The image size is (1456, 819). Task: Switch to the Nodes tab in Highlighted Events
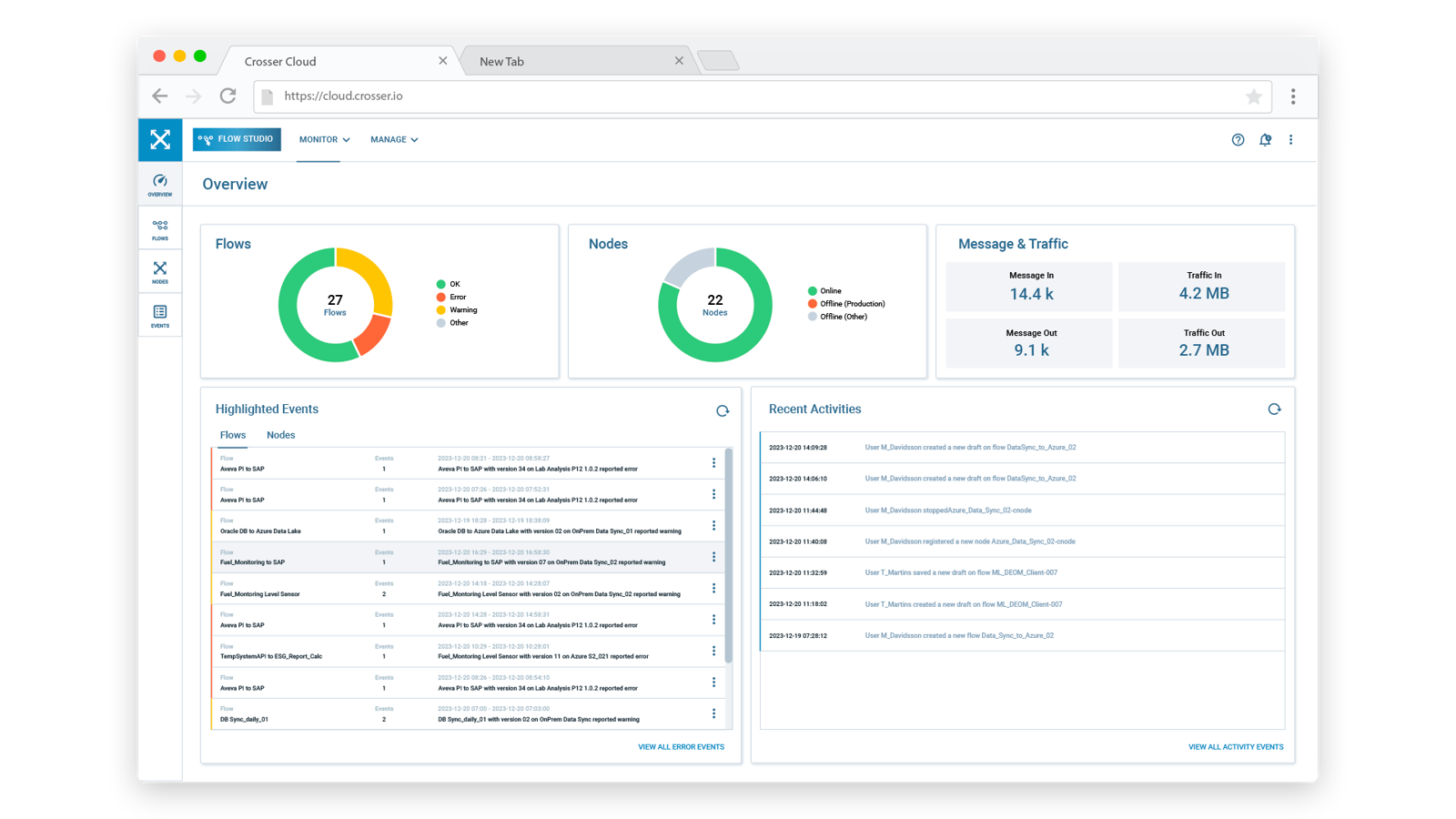pos(280,434)
